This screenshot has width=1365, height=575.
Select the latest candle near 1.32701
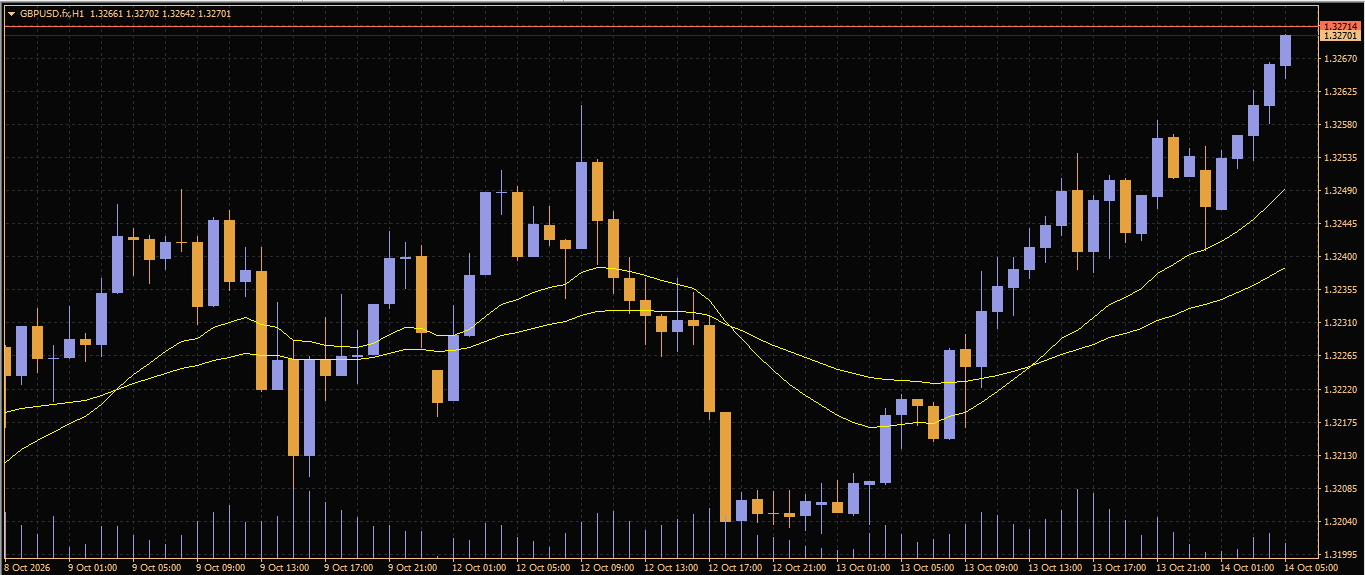click(x=1285, y=51)
